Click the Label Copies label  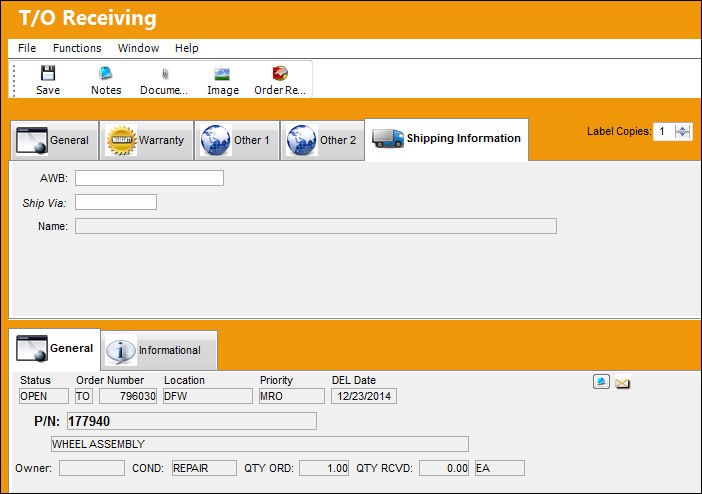[619, 131]
